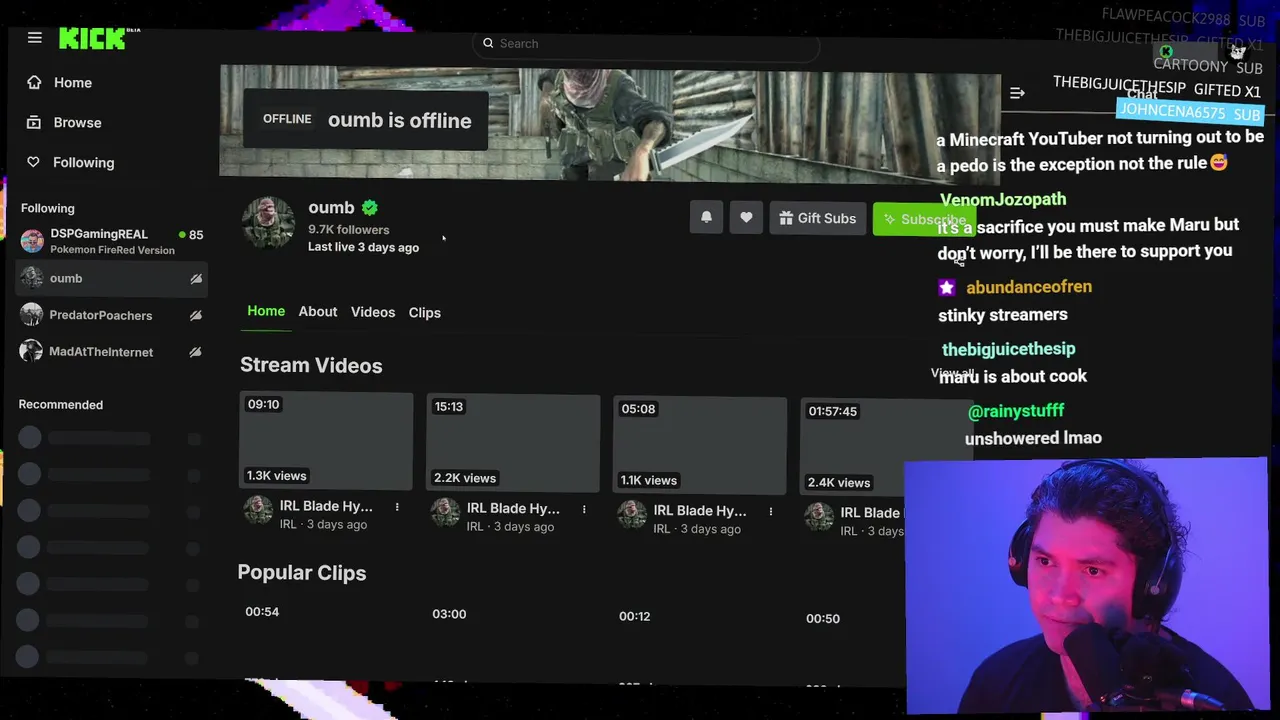The height and width of the screenshot is (720, 1280).
Task: Click the Popular Clips heading
Action: pos(302,573)
